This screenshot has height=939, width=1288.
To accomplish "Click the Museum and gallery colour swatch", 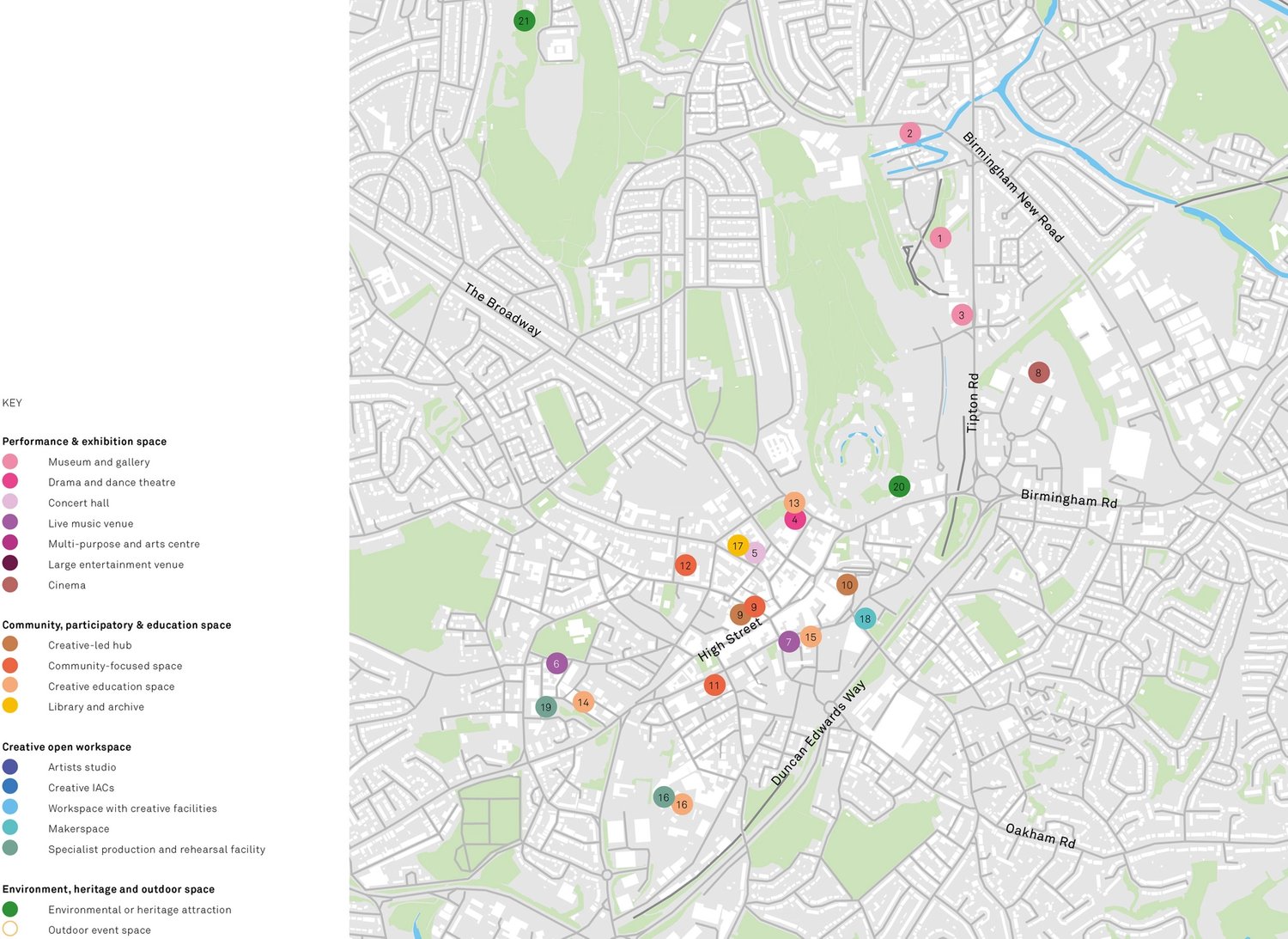I will [10, 462].
